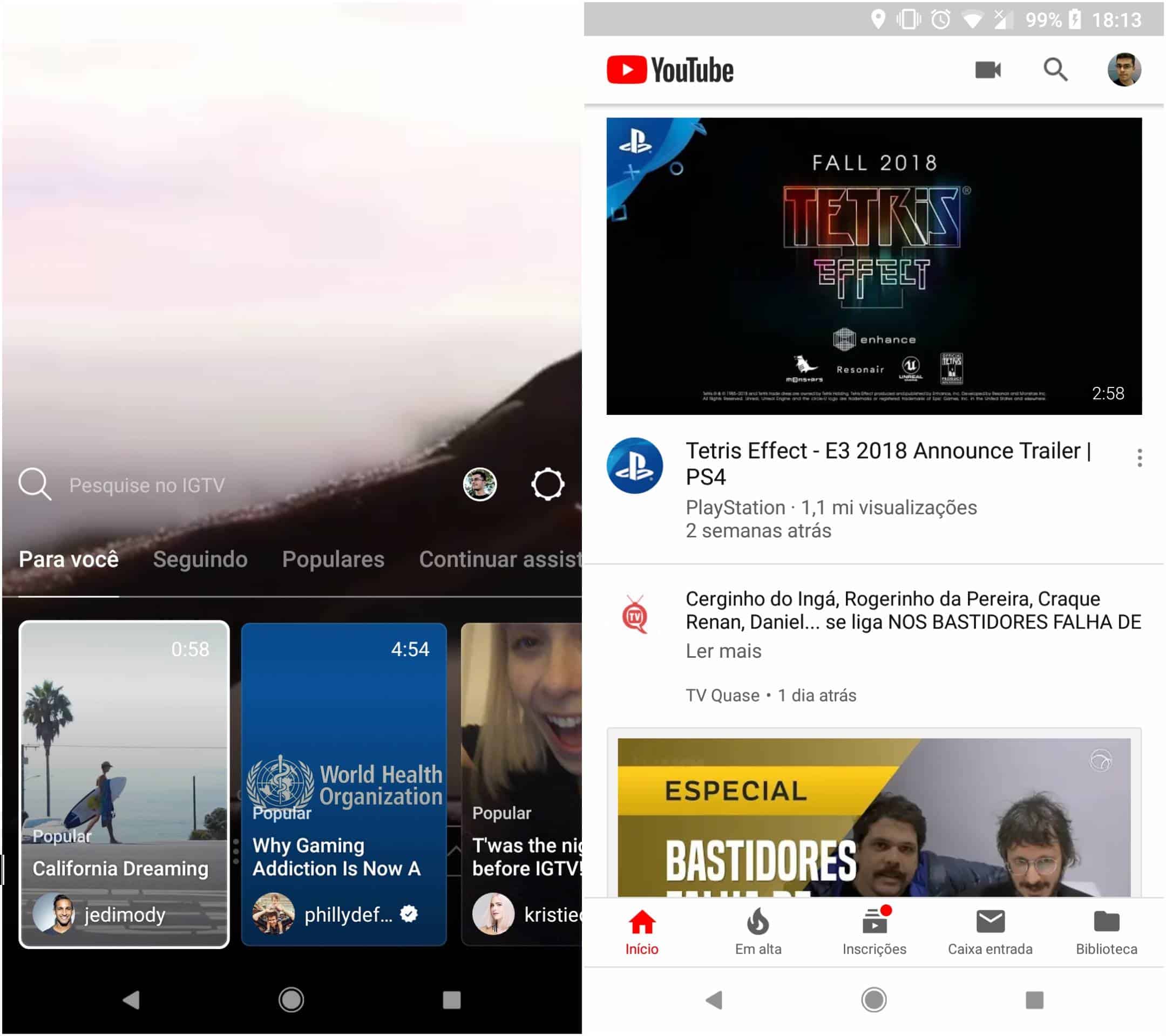Expand post with Ler mais
Viewport: 1166px width, 1036px height.
click(723, 651)
